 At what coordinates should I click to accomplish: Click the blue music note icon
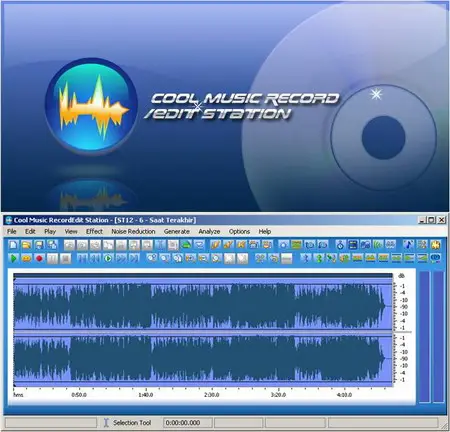[x=409, y=245]
